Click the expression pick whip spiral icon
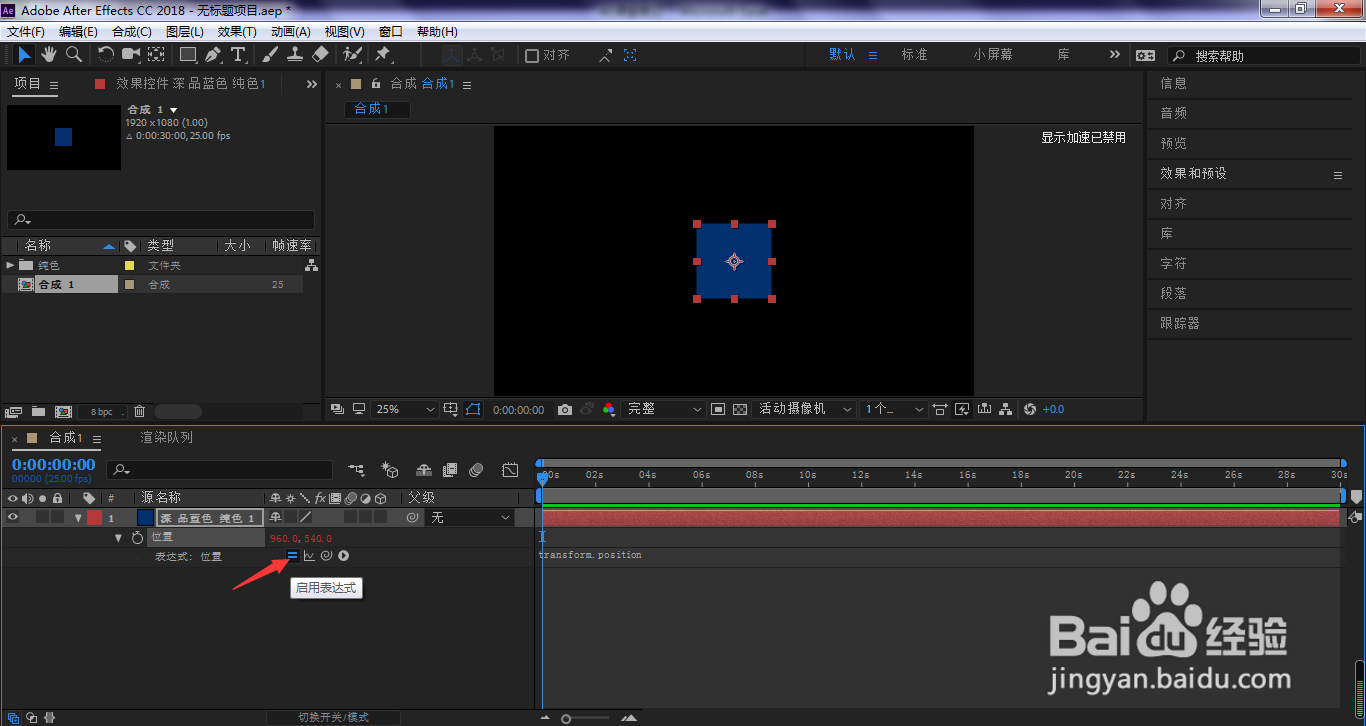The height and width of the screenshot is (726, 1366). click(x=326, y=556)
